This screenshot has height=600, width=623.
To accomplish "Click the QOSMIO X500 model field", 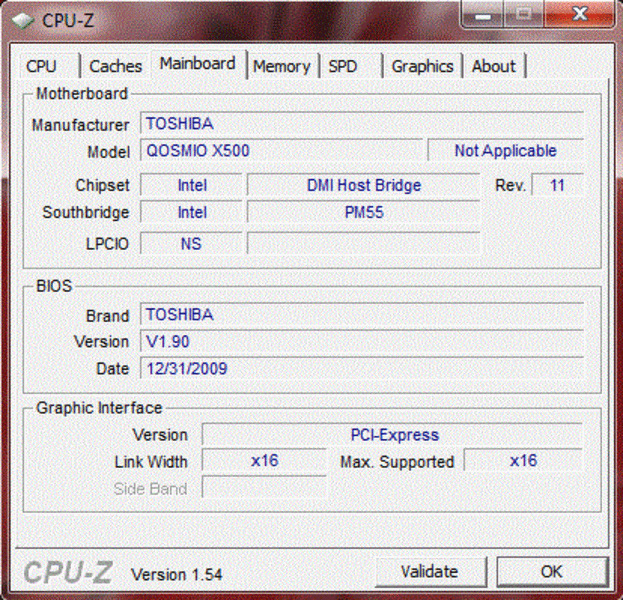I will point(281,151).
